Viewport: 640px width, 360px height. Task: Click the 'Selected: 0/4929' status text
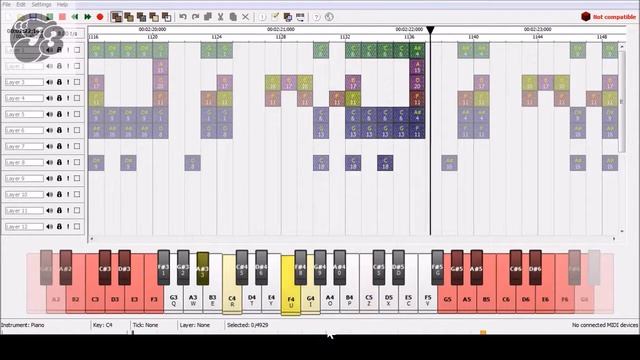point(247,325)
